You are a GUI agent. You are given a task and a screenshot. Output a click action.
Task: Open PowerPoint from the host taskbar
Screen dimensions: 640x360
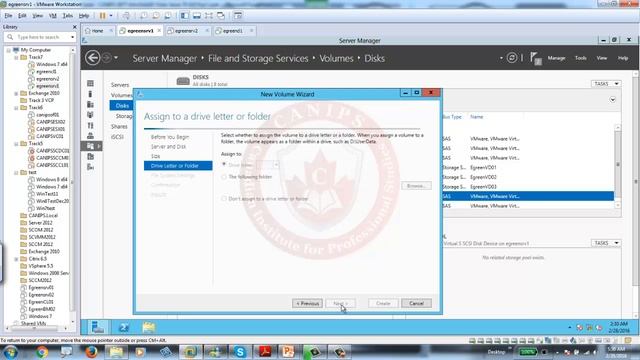289,352
